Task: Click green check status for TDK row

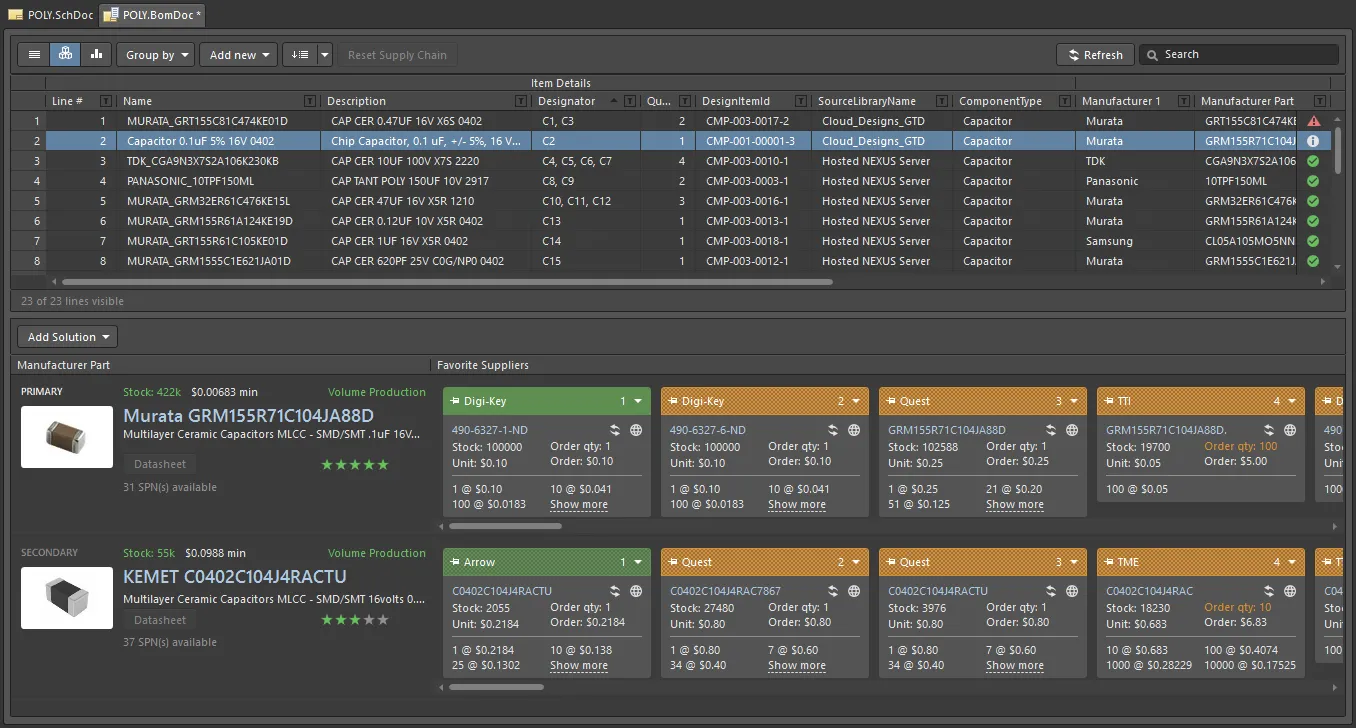Action: pyautogui.click(x=1313, y=161)
